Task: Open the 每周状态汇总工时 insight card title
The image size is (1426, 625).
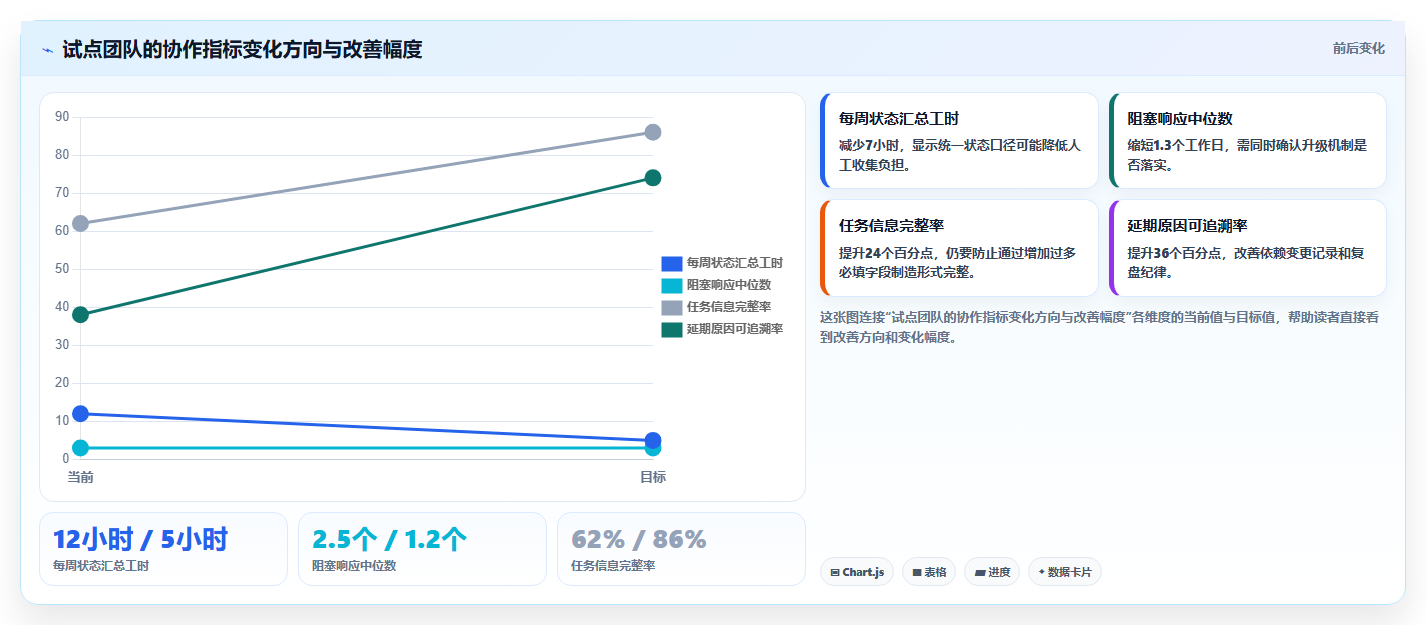Action: click(899, 118)
